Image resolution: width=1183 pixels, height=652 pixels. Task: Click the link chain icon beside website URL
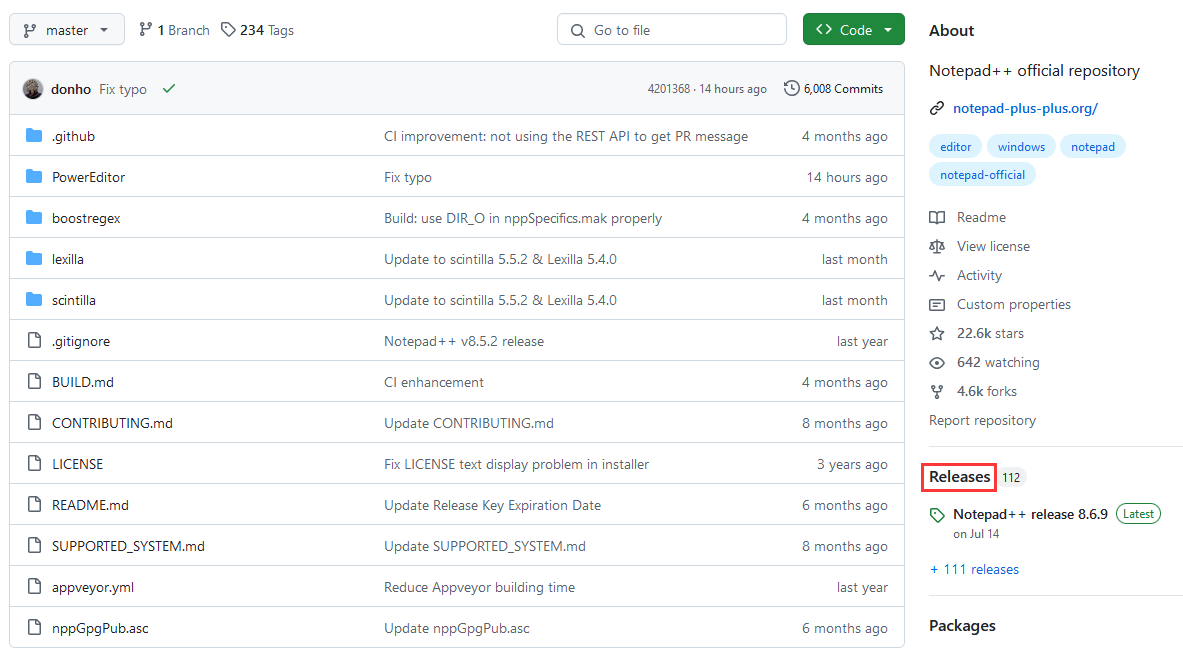click(937, 109)
